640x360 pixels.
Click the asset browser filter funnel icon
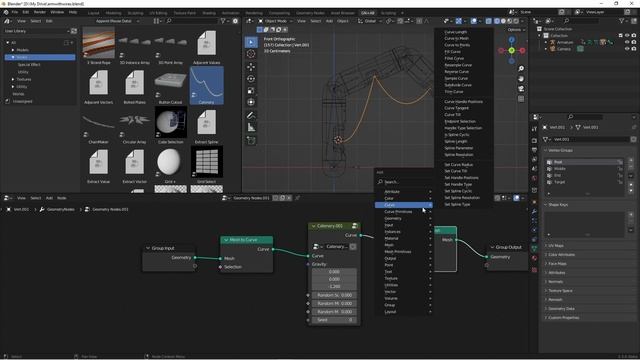(223, 21)
